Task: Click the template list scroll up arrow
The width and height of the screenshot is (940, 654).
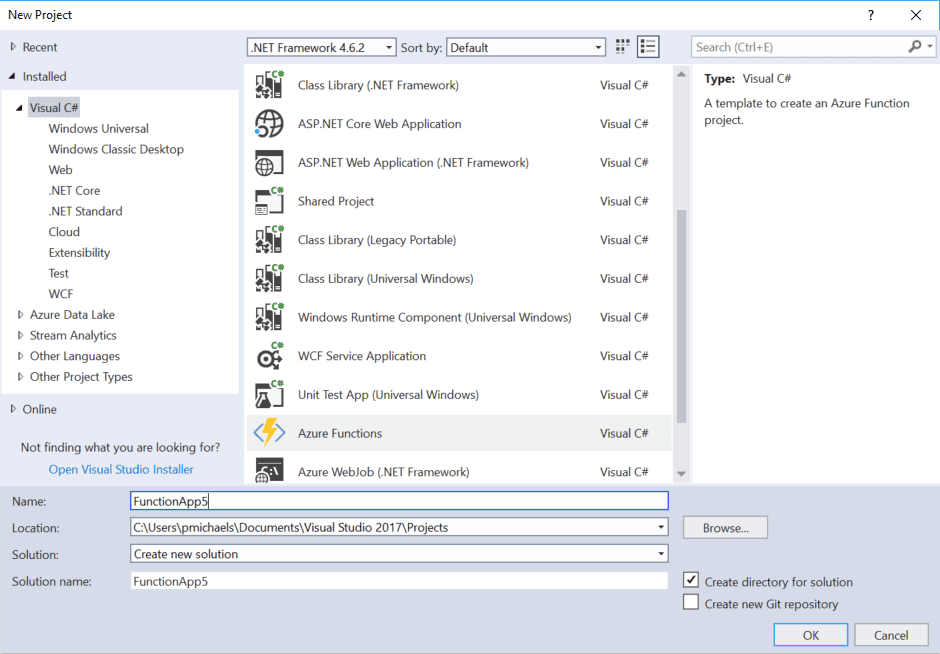Action: coord(681,74)
